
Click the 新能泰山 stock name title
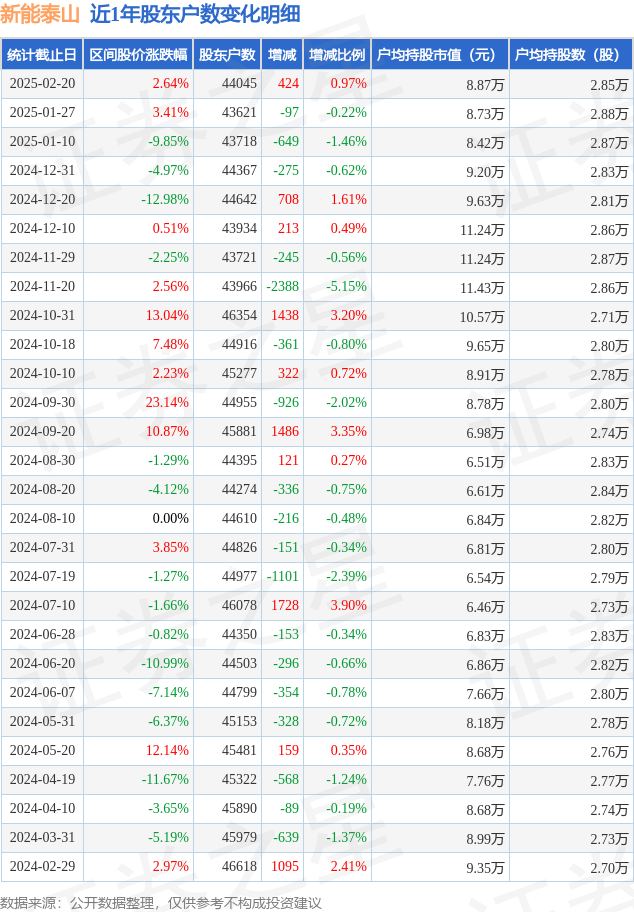click(40, 14)
